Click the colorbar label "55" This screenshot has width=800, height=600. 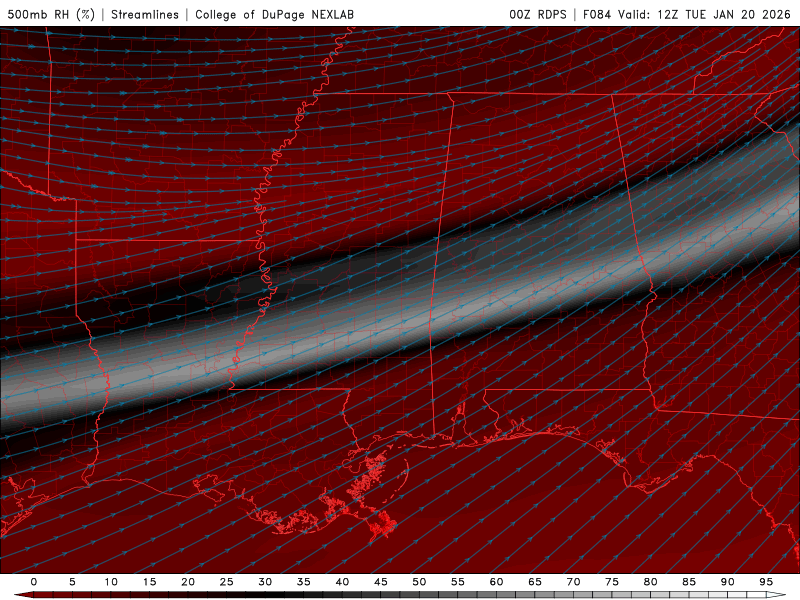point(458,582)
